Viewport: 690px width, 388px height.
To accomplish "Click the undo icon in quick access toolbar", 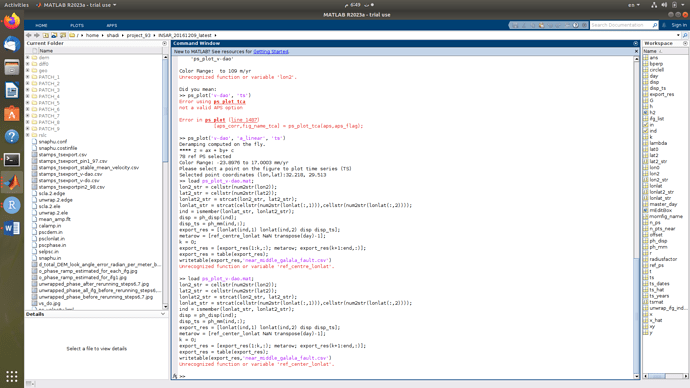I will 550,25.
